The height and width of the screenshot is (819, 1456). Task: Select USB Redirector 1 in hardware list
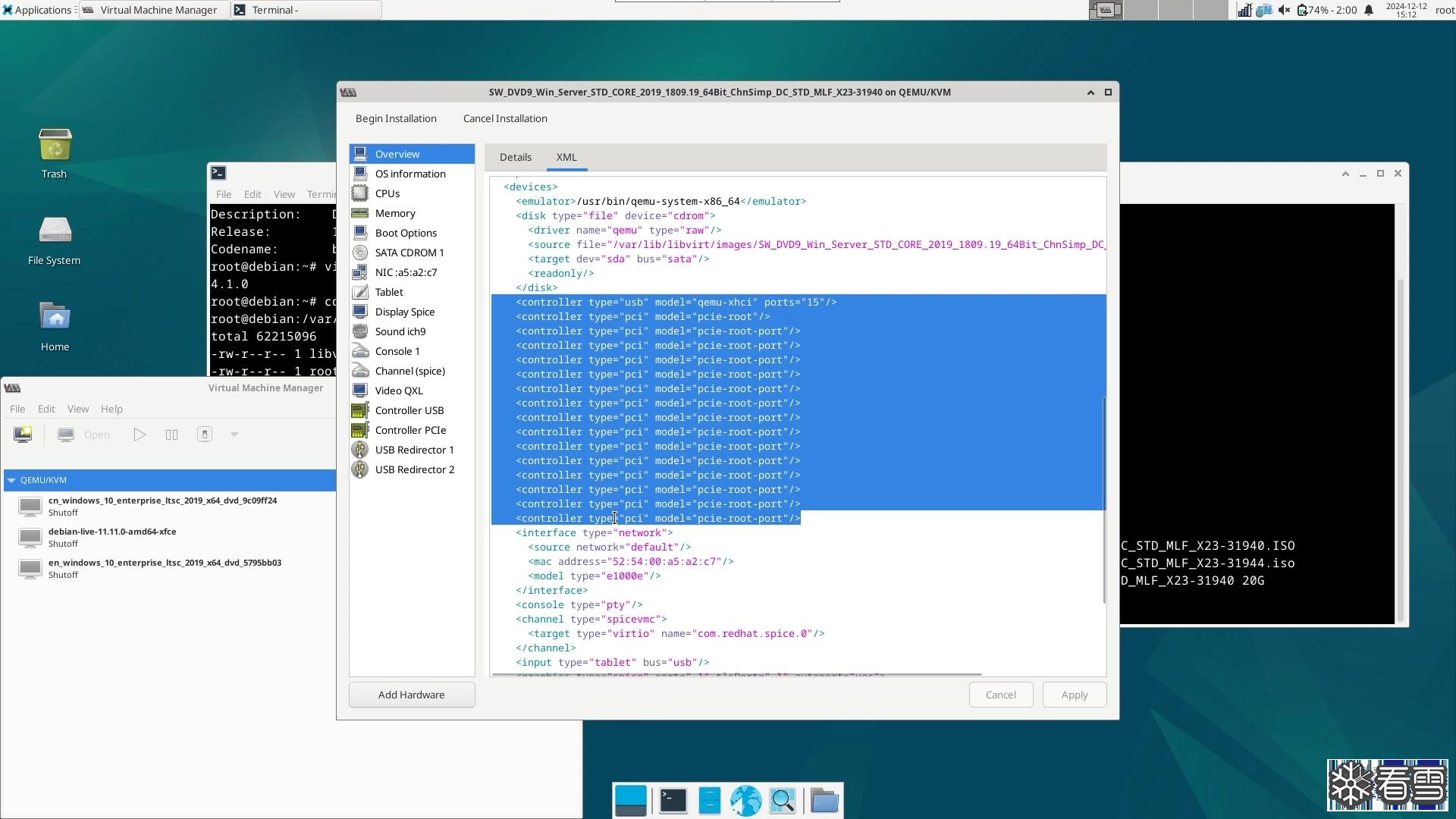click(x=414, y=450)
